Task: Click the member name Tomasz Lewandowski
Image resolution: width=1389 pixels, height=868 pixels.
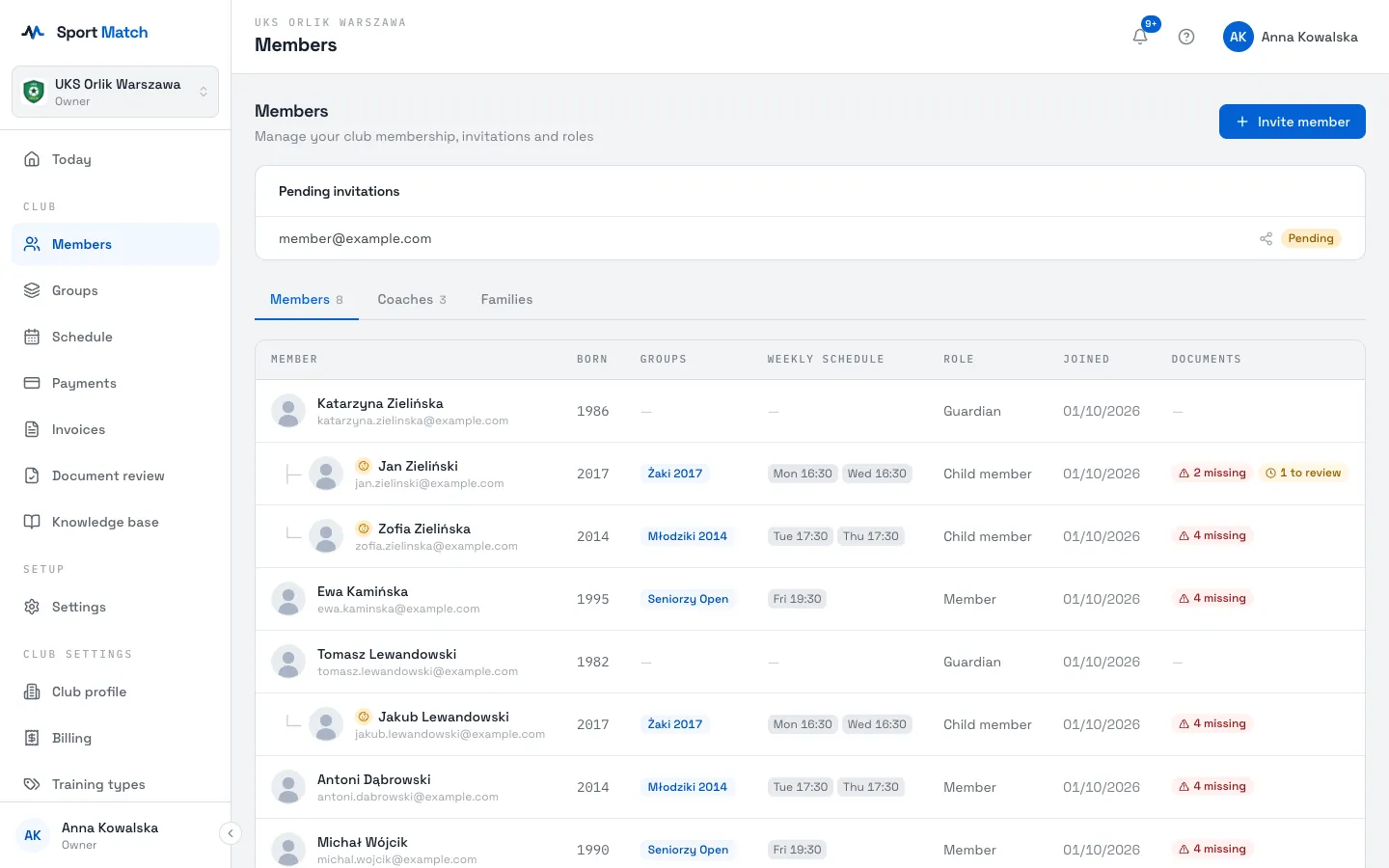Action: (x=387, y=654)
